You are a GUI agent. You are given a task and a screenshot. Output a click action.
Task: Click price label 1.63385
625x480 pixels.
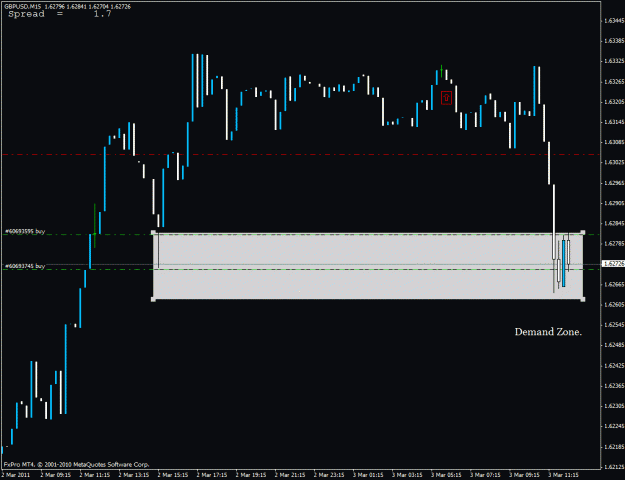point(614,41)
